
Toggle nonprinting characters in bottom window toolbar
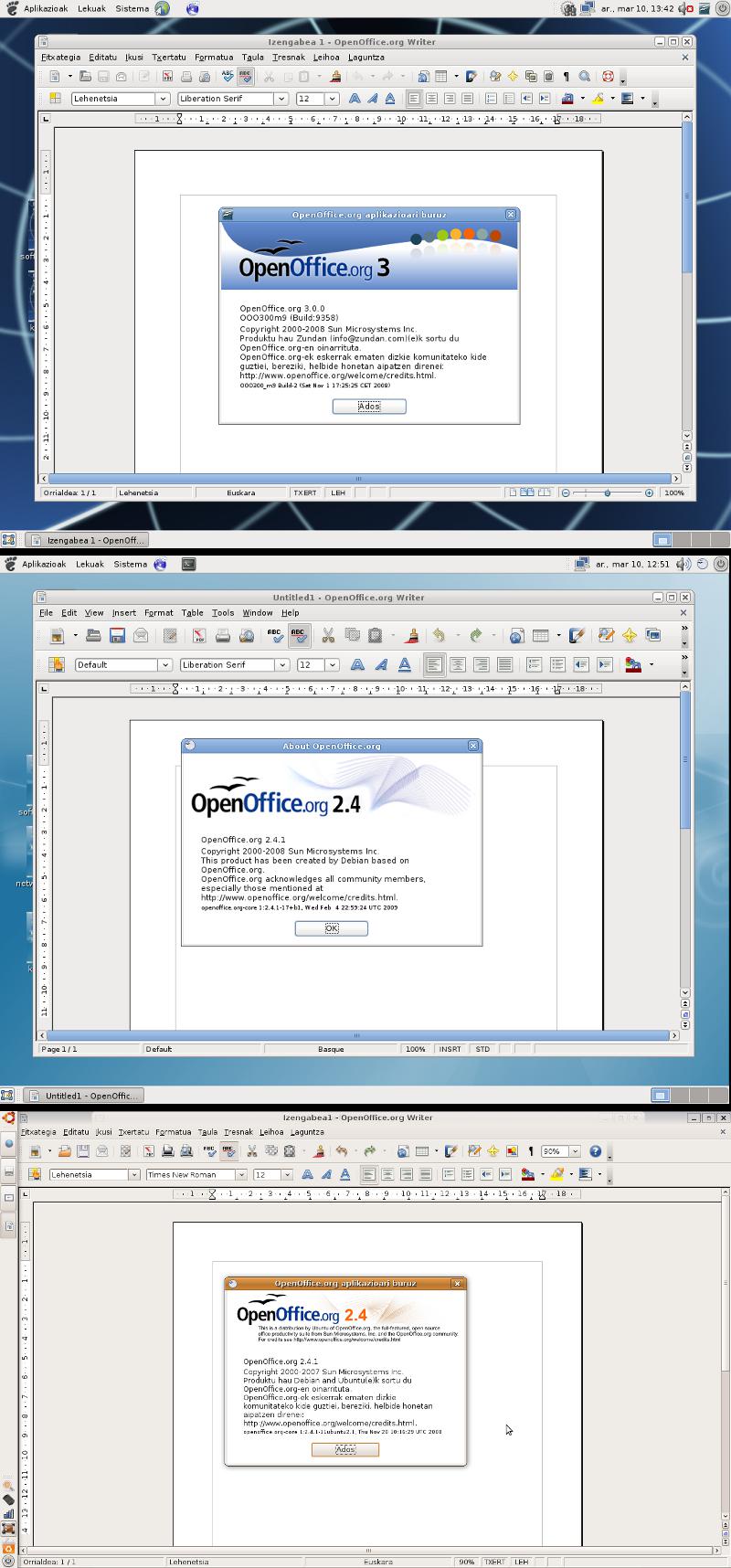click(x=530, y=1151)
